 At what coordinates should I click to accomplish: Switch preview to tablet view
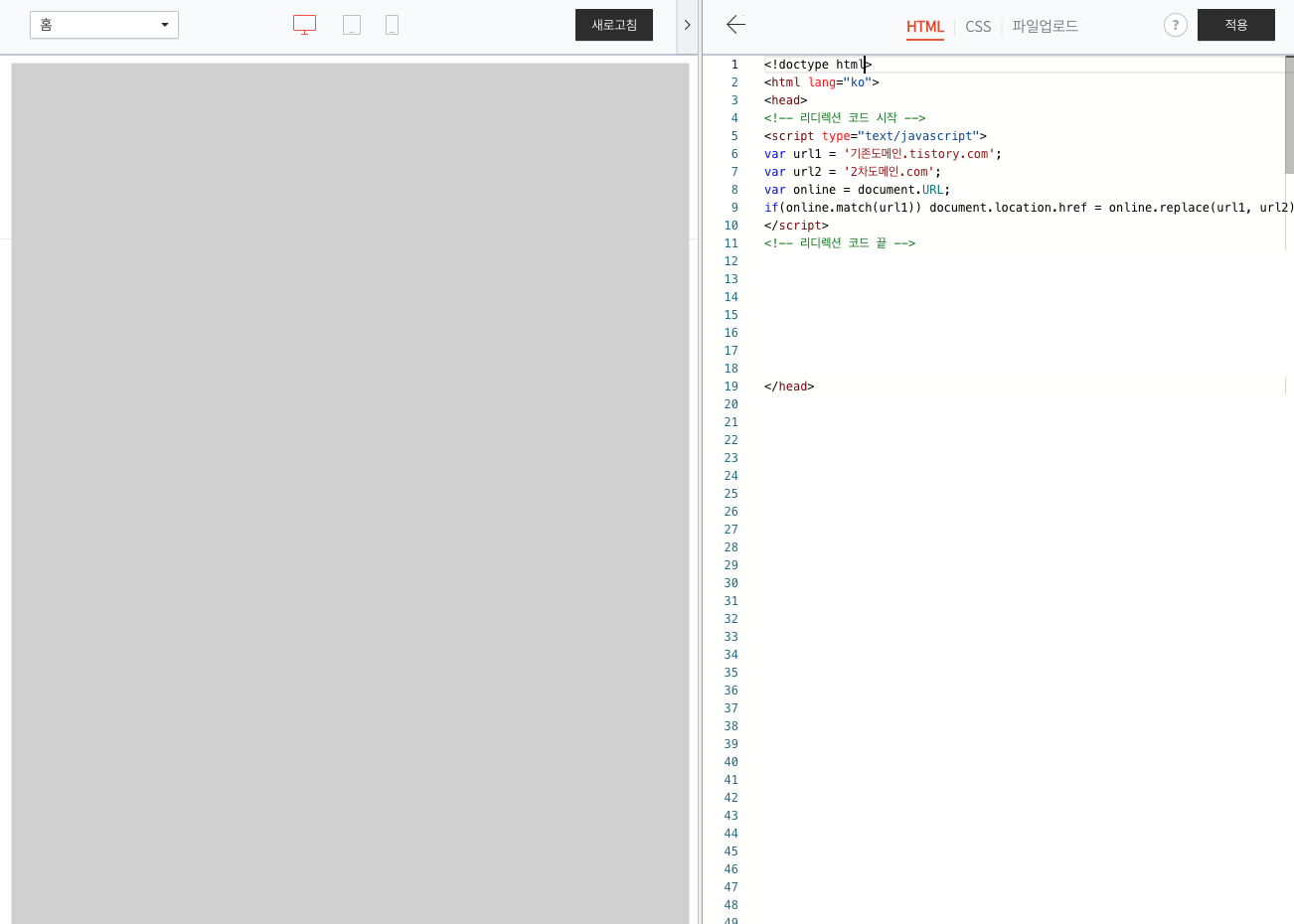point(352,25)
